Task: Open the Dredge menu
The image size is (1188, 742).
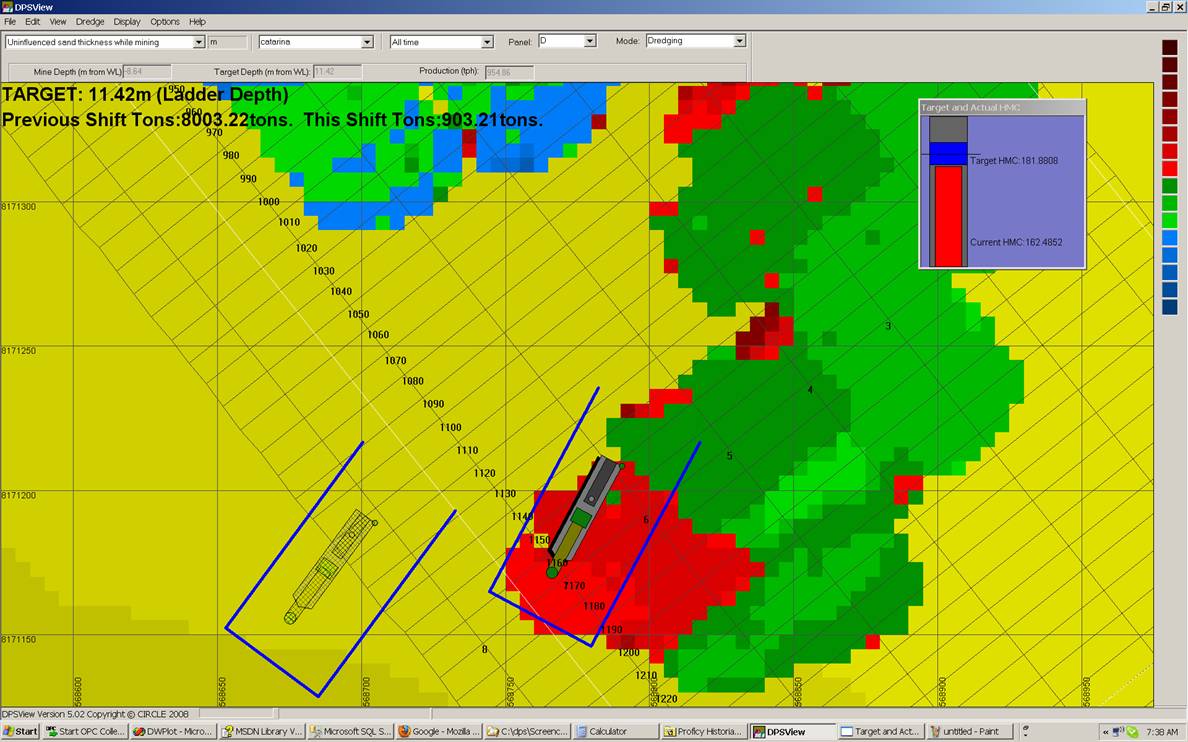Action: pos(89,21)
